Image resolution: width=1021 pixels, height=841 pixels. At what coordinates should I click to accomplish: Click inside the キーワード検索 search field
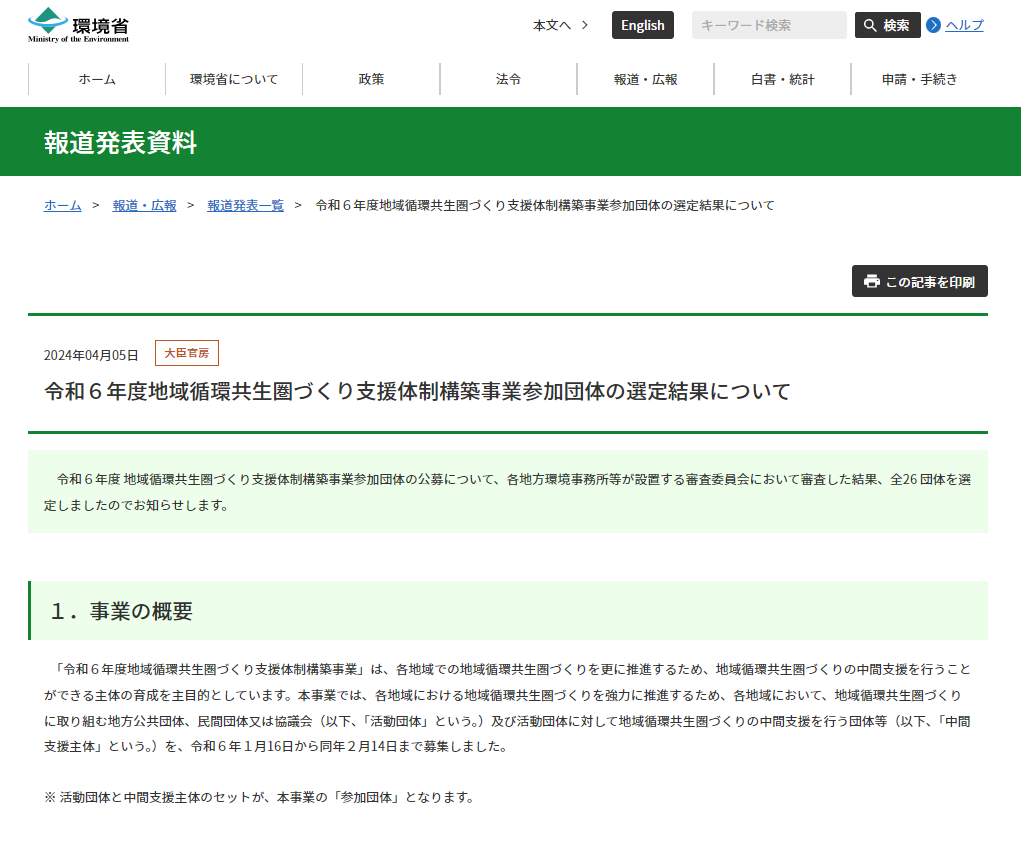(x=768, y=24)
